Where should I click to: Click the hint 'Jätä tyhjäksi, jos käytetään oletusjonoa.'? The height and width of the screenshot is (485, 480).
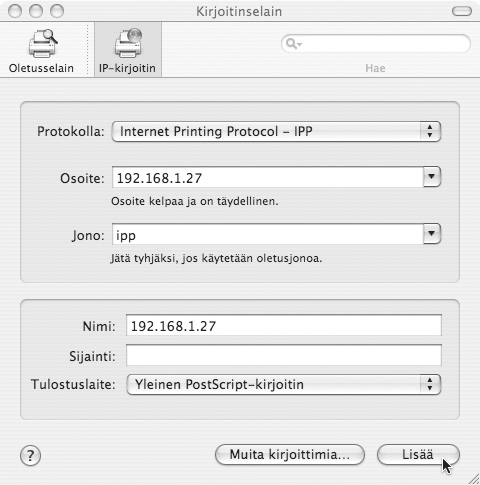217,258
